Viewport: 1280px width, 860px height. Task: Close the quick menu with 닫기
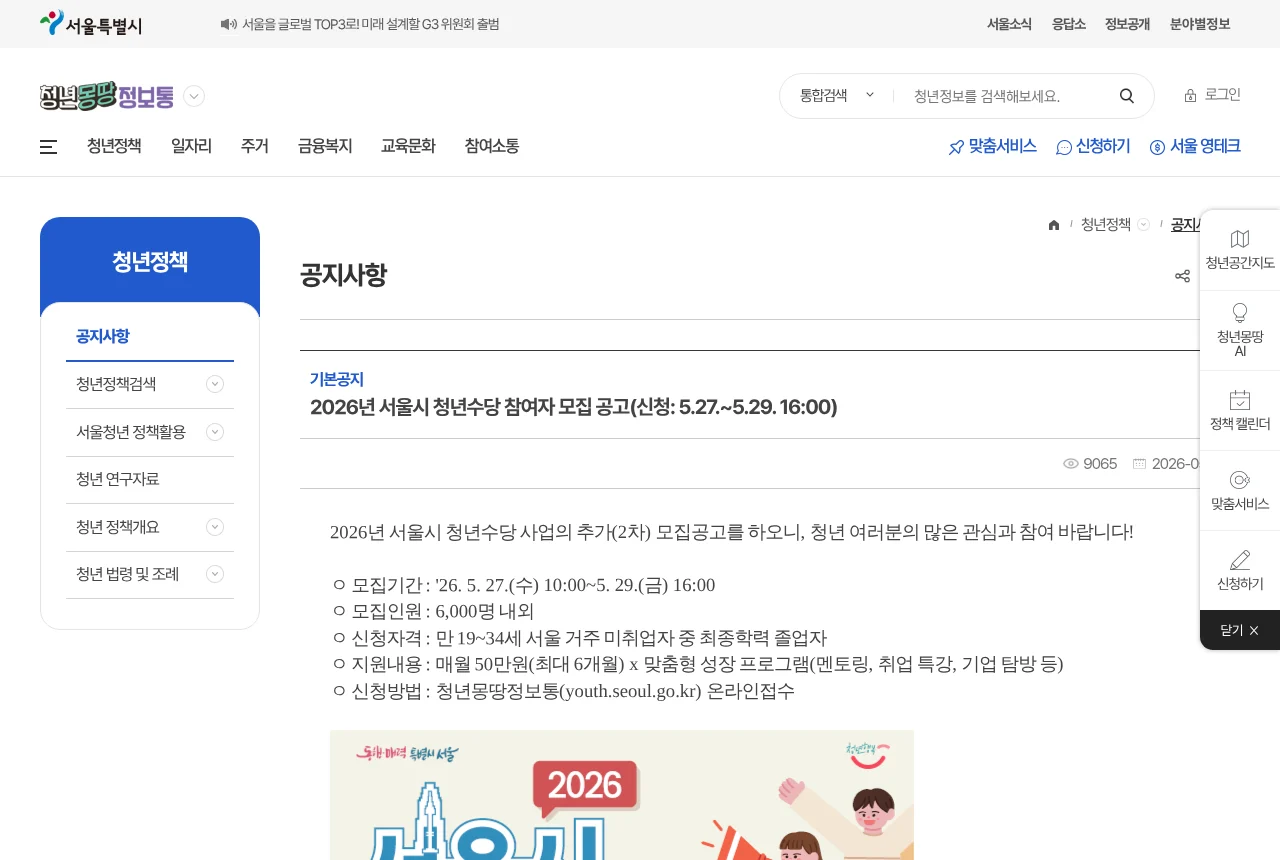point(1240,630)
